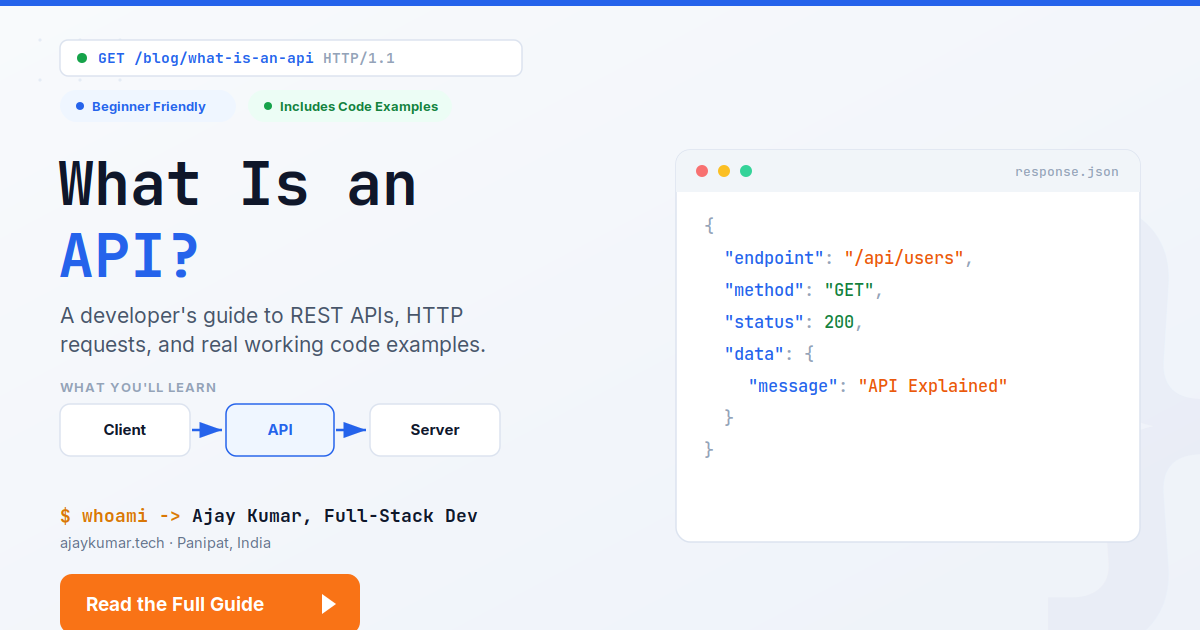Click the WHAT YOU'LL LEARN label
Image resolution: width=1200 pixels, height=630 pixels.
(138, 388)
